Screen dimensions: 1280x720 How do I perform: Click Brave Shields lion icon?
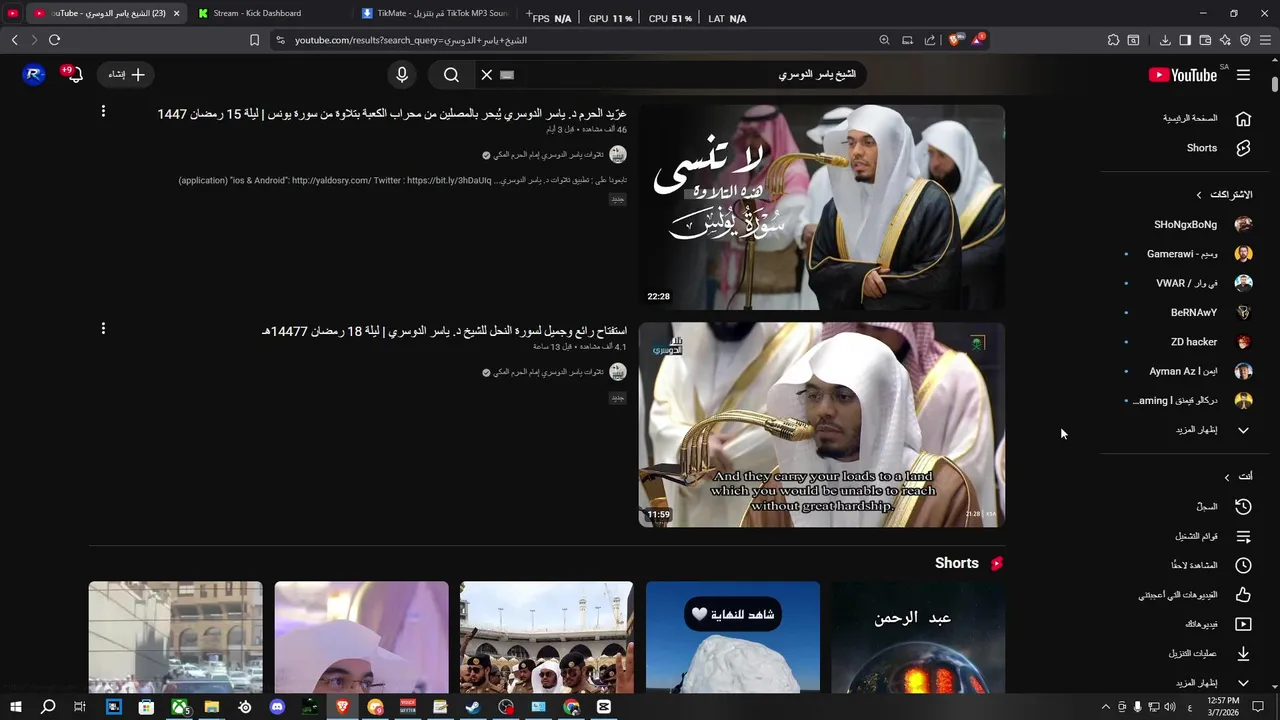pyautogui.click(x=954, y=40)
